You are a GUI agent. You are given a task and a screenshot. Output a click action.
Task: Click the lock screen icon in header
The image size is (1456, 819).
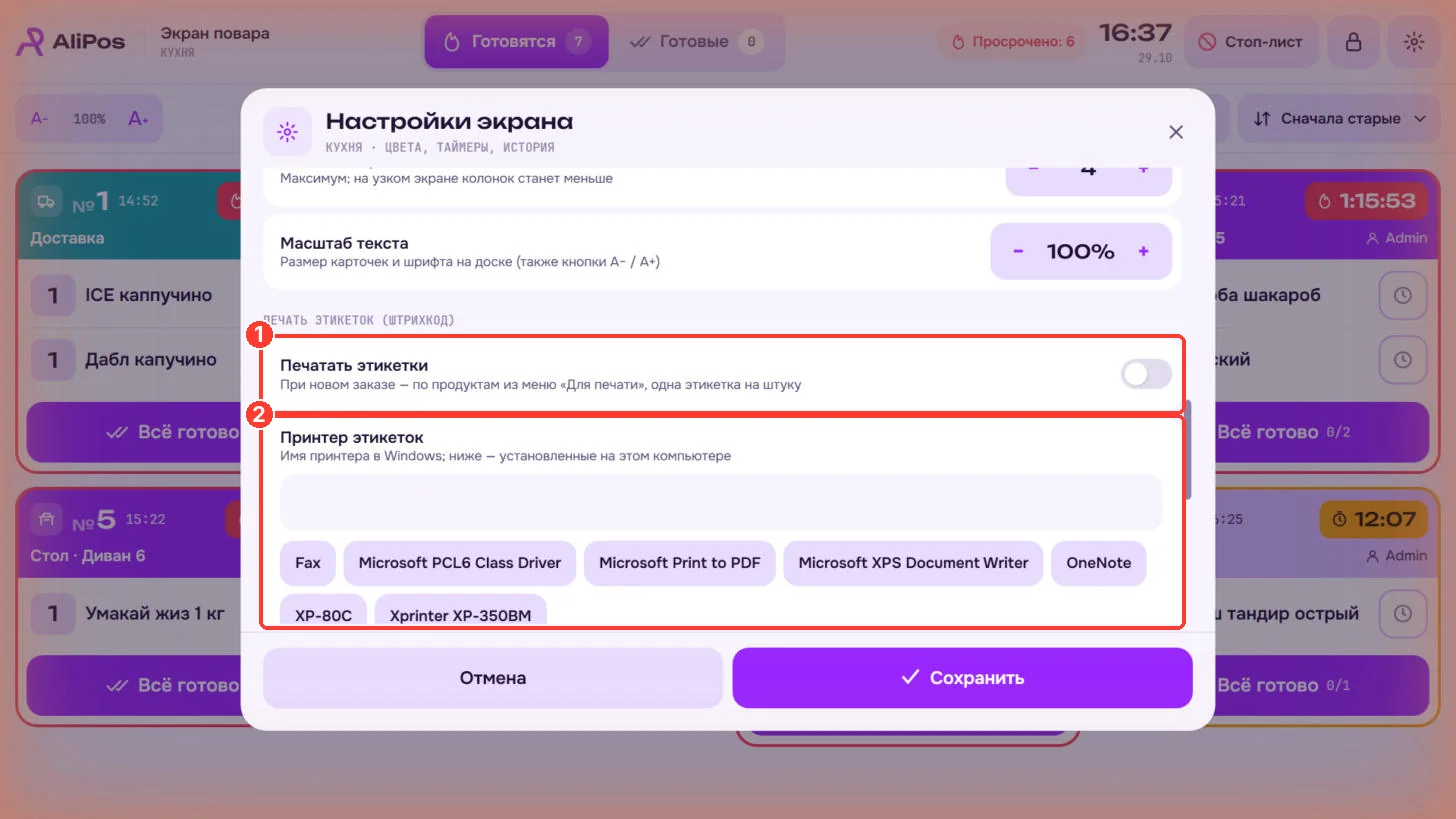pyautogui.click(x=1352, y=42)
